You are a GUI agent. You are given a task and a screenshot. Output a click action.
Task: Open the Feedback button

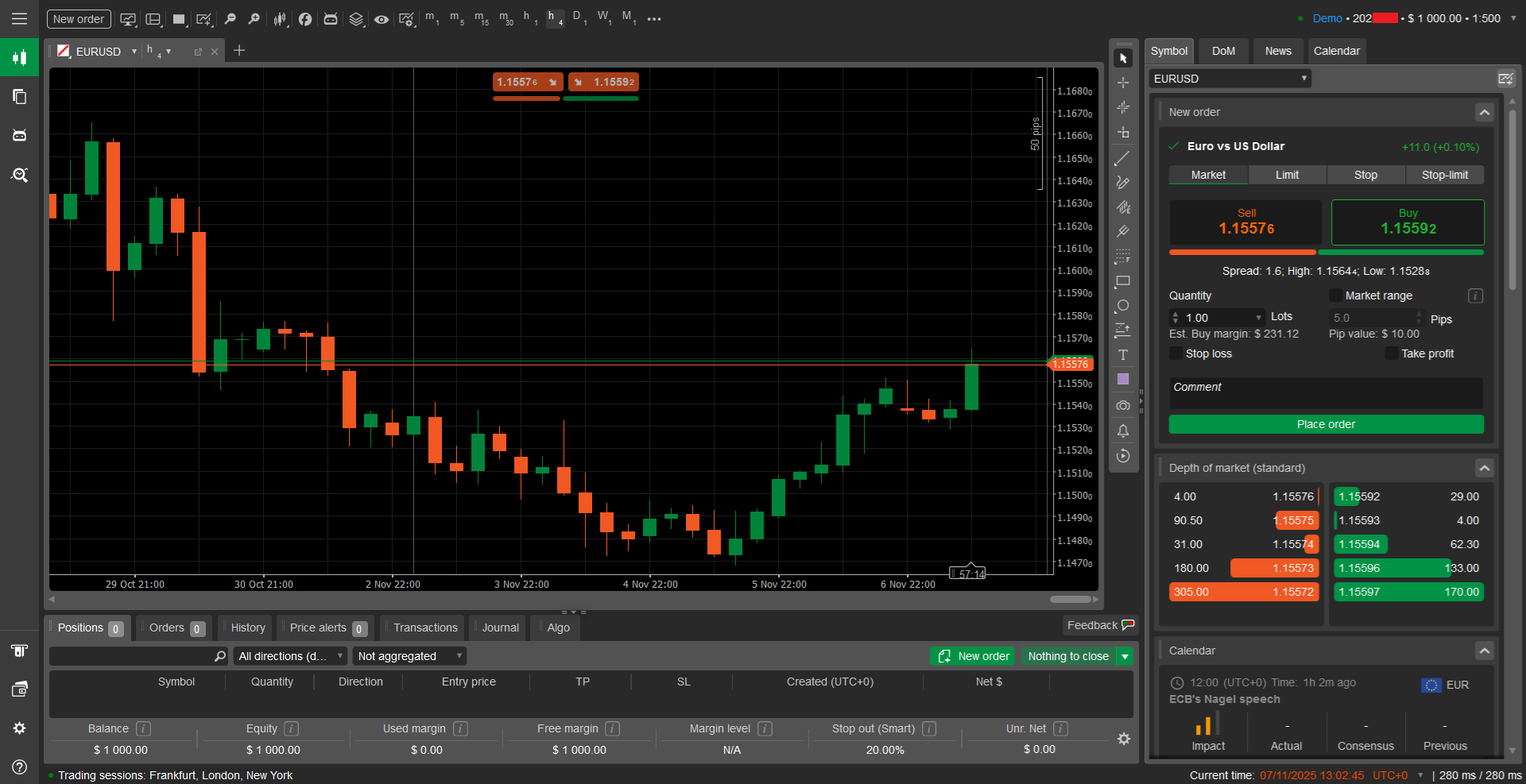pyautogui.click(x=1101, y=625)
